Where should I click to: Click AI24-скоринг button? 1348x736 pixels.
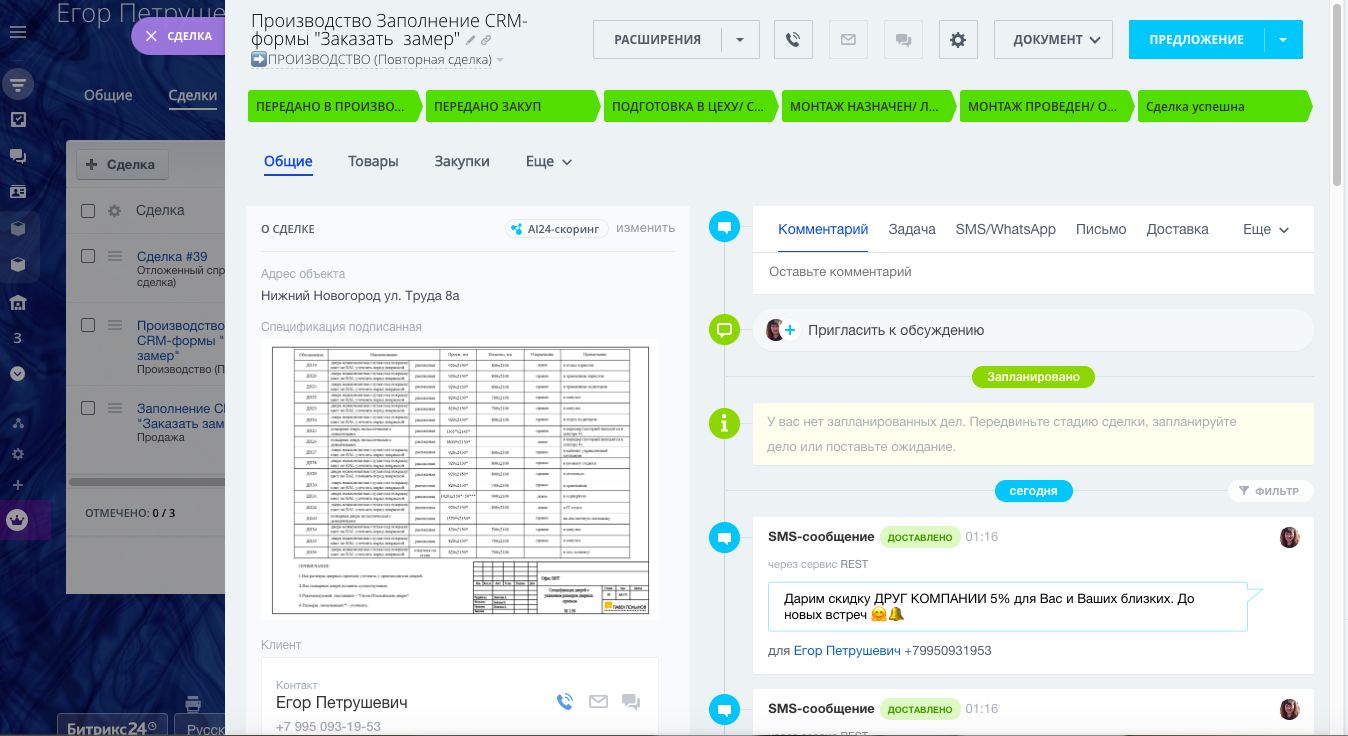click(557, 228)
